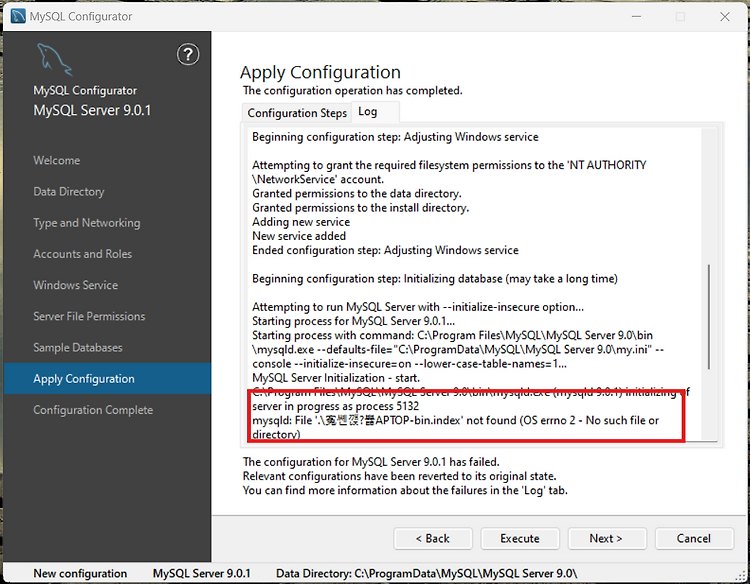Viewport: 750px width, 584px height.
Task: Click 'Granted permissions to the data directory.' line
Action: (x=357, y=193)
